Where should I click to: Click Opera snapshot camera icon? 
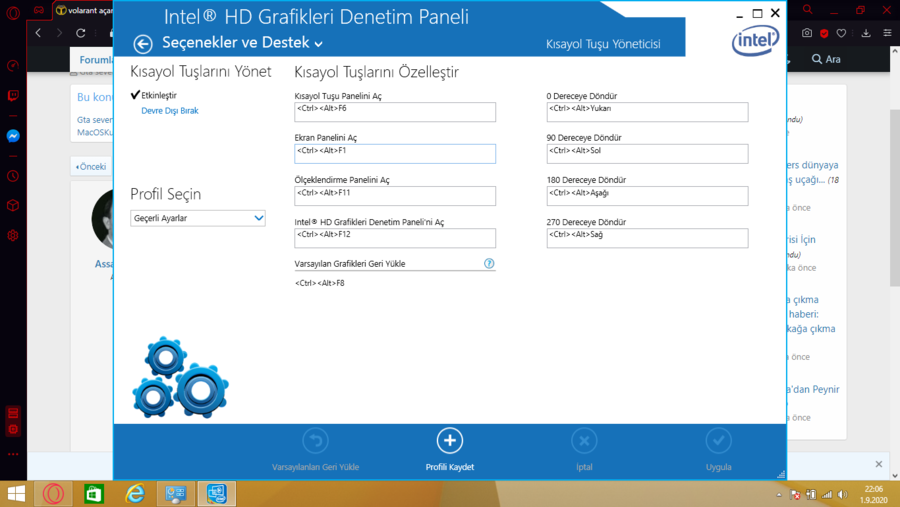(807, 33)
